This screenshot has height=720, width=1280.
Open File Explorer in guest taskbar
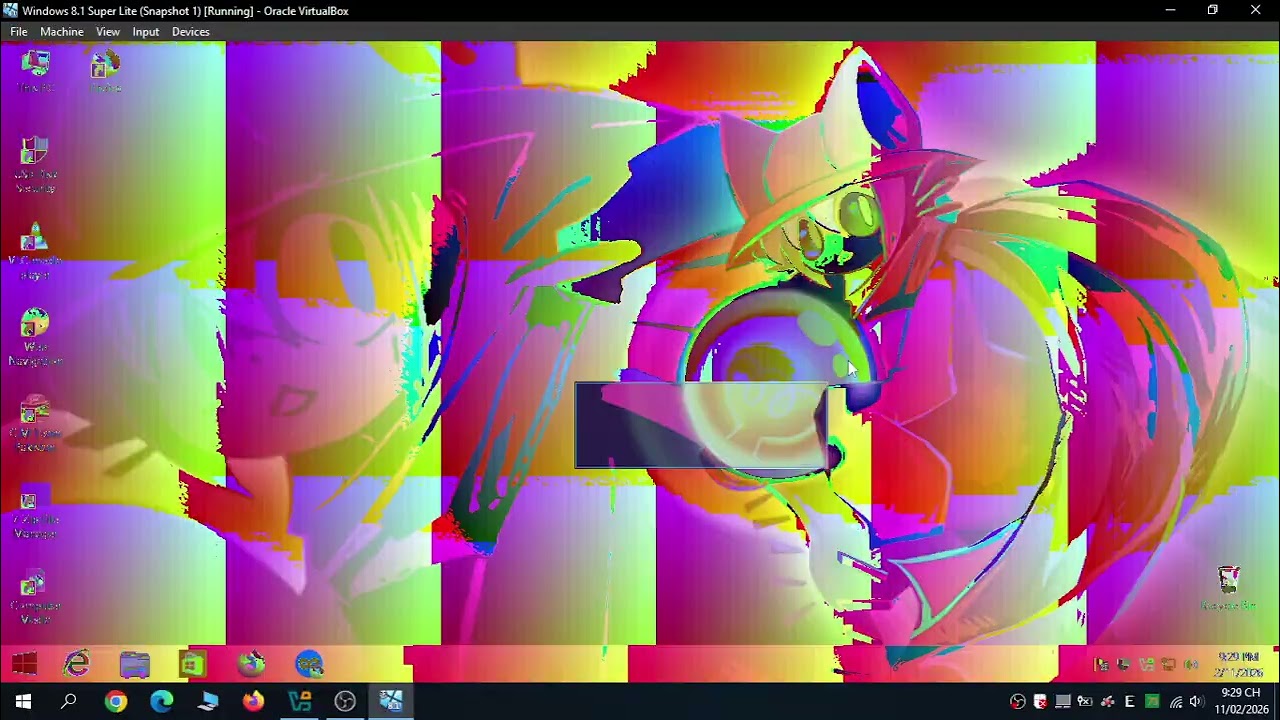tap(134, 664)
